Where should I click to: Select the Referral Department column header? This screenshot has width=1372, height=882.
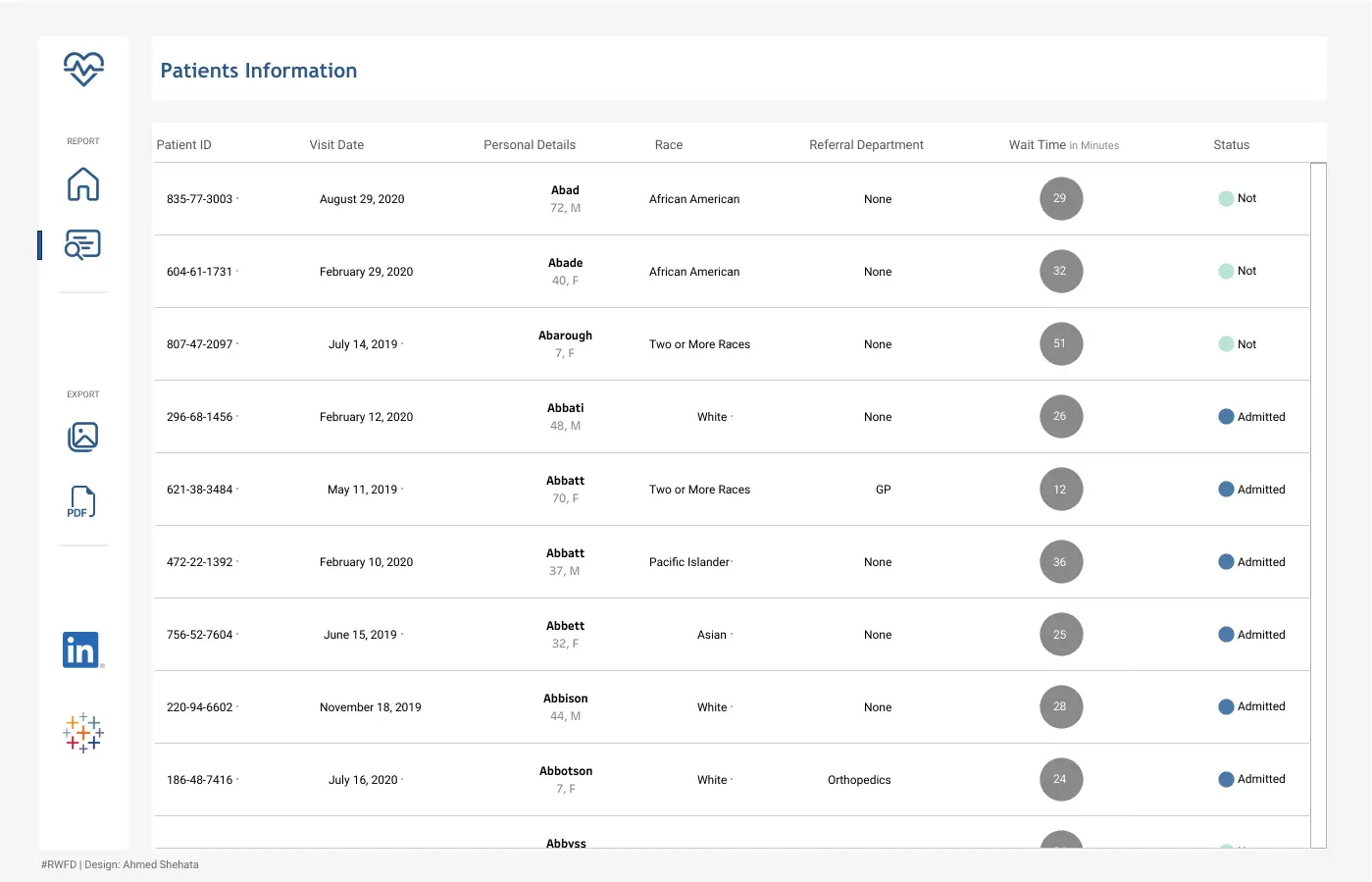coord(866,145)
